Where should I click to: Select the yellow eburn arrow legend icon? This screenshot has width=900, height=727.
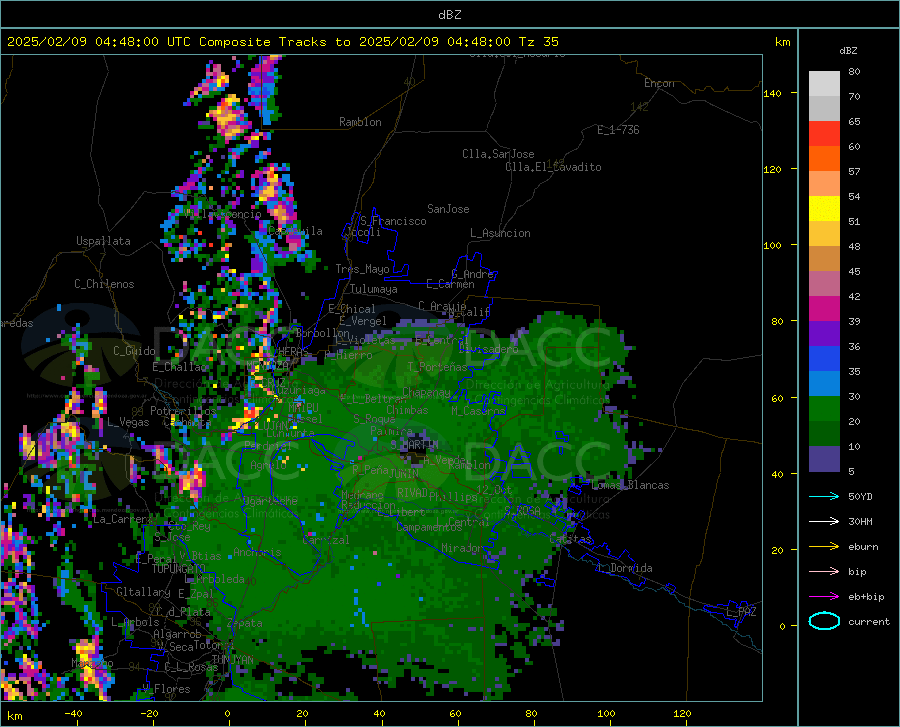point(824,546)
